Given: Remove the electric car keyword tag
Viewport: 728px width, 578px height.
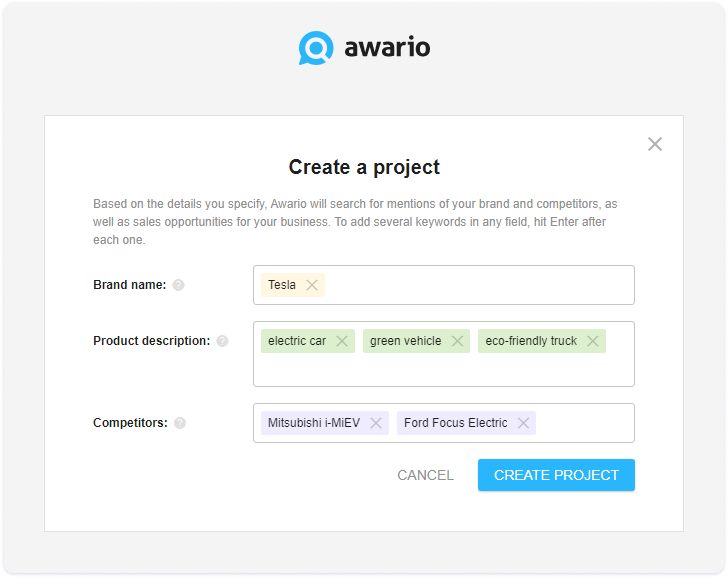Looking at the screenshot, I should tap(342, 341).
